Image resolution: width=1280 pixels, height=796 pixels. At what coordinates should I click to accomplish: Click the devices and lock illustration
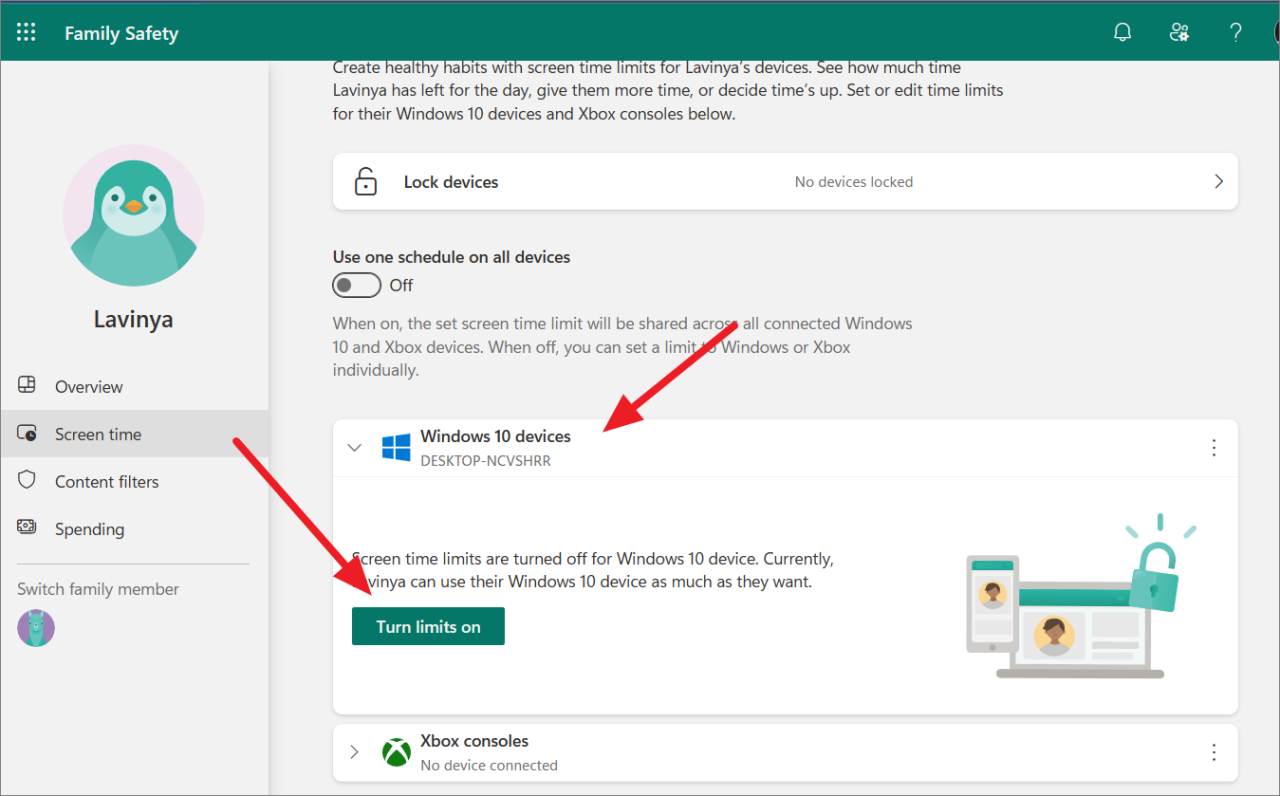click(x=1082, y=596)
